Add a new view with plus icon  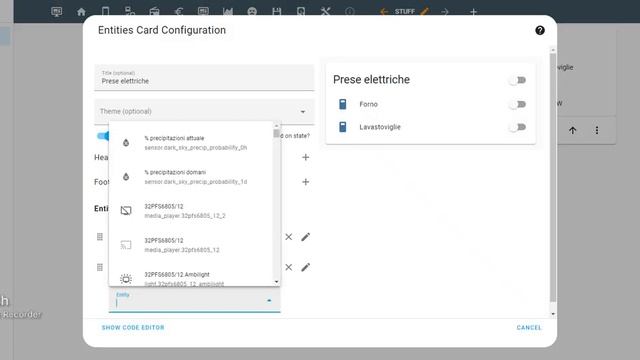click(473, 12)
